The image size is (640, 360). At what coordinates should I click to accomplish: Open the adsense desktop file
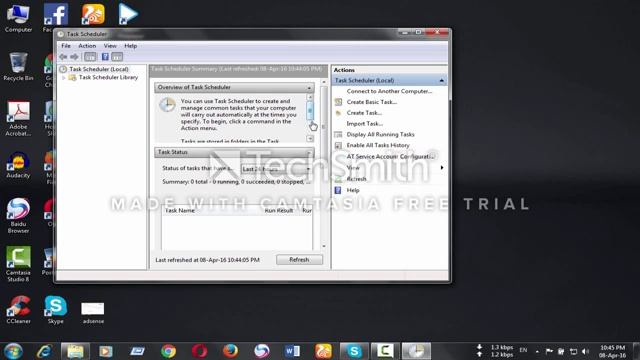click(93, 313)
